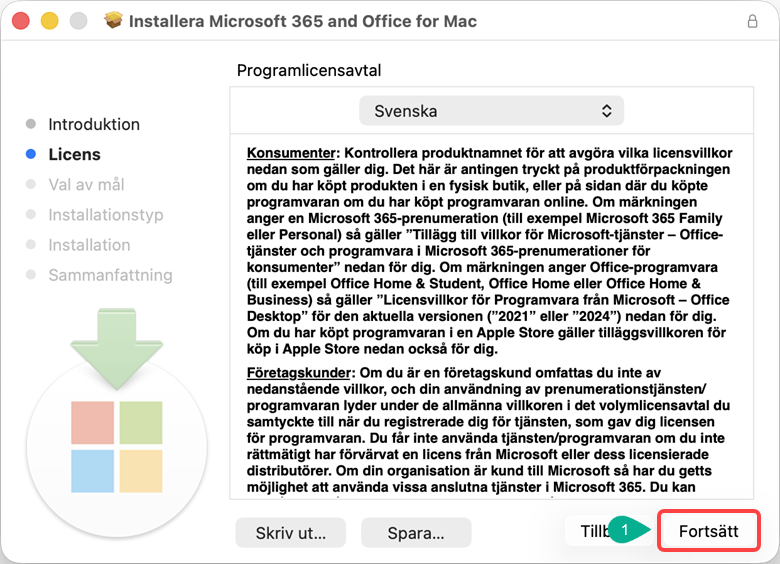Click the Spara... button
Screen dimensions: 780x564
click(x=415, y=532)
